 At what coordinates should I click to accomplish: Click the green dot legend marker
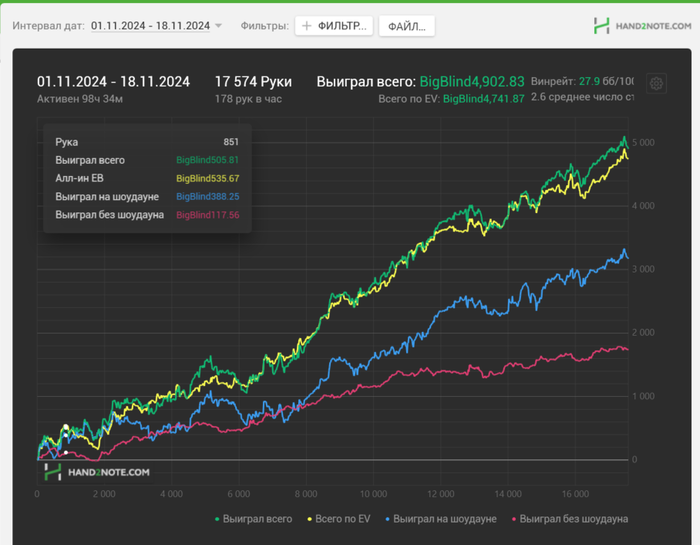pyautogui.click(x=217, y=519)
